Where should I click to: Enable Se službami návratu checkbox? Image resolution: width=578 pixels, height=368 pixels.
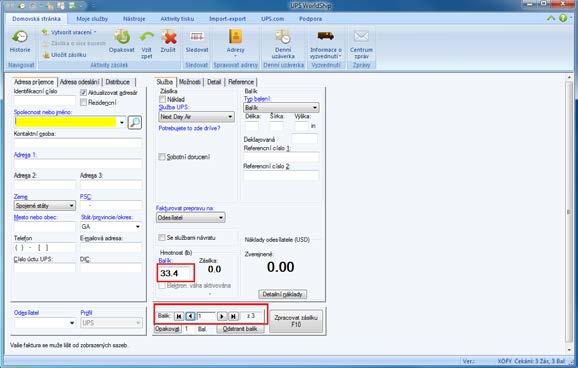161,237
